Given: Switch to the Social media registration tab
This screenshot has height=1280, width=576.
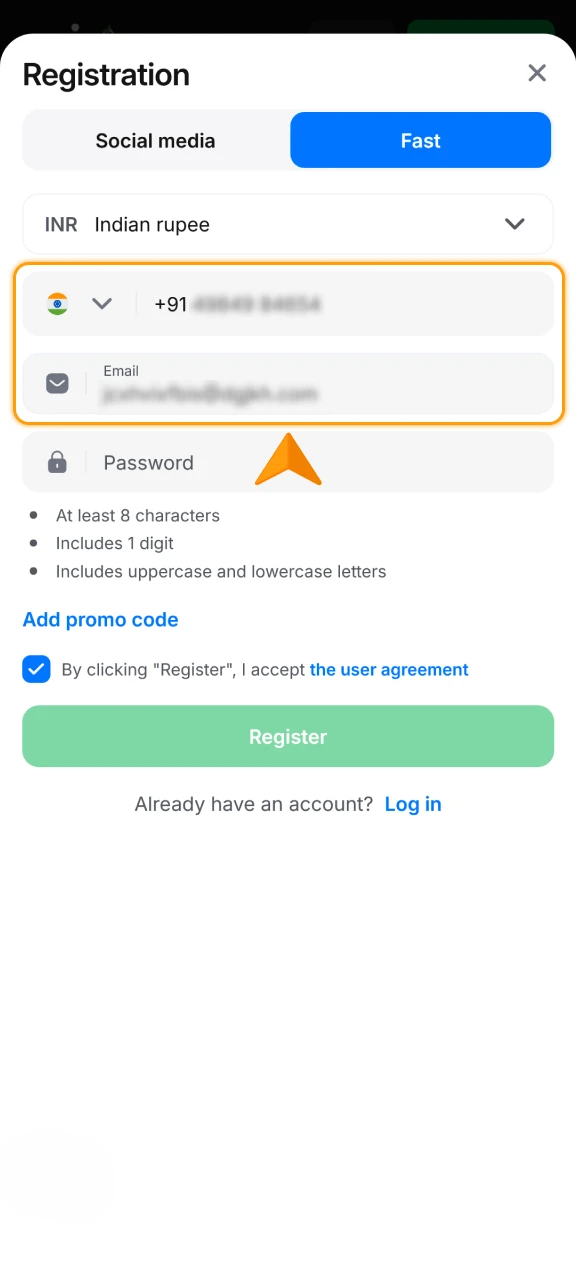Looking at the screenshot, I should (x=156, y=140).
